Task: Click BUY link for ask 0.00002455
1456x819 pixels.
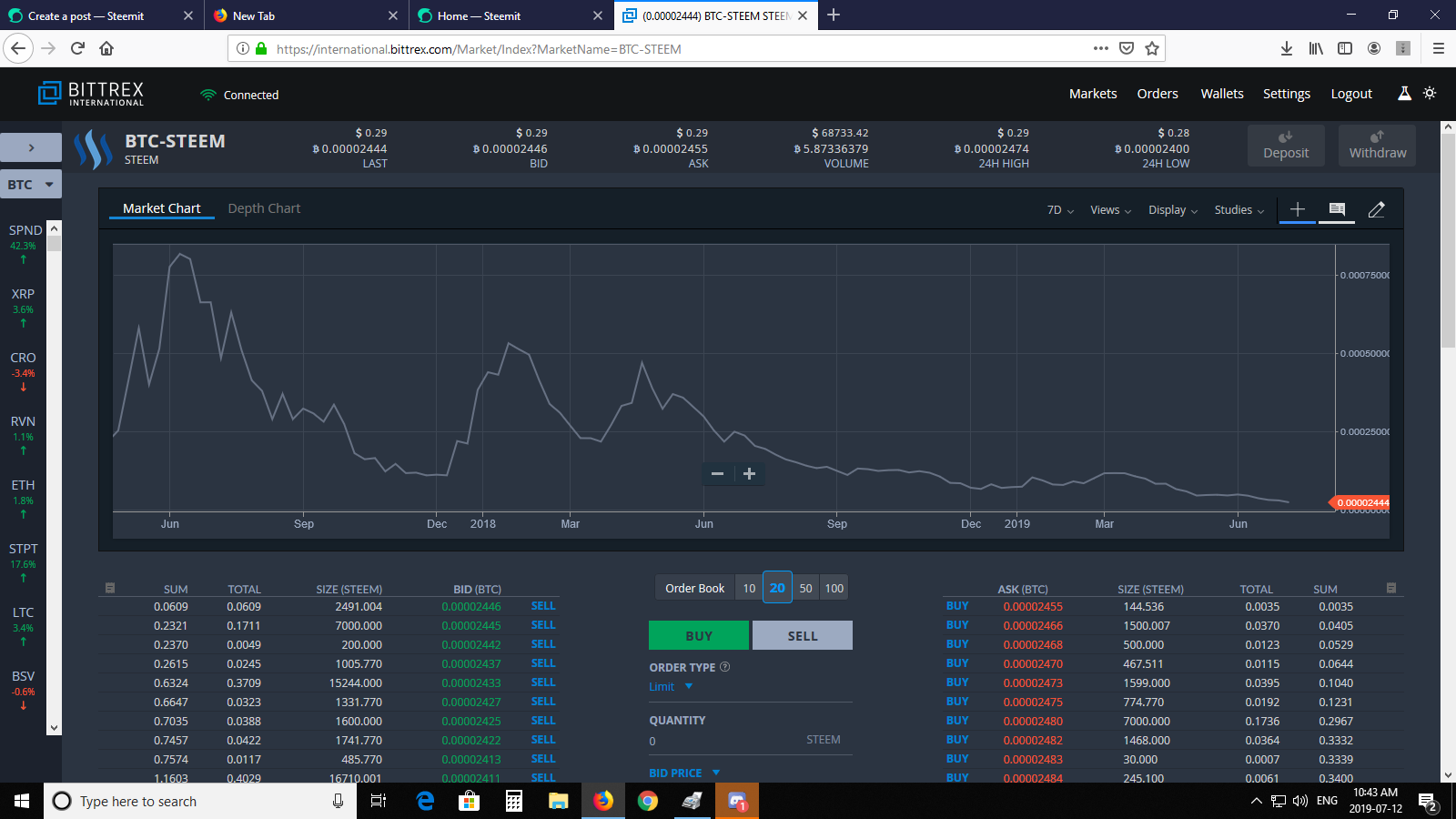Action: pos(957,606)
